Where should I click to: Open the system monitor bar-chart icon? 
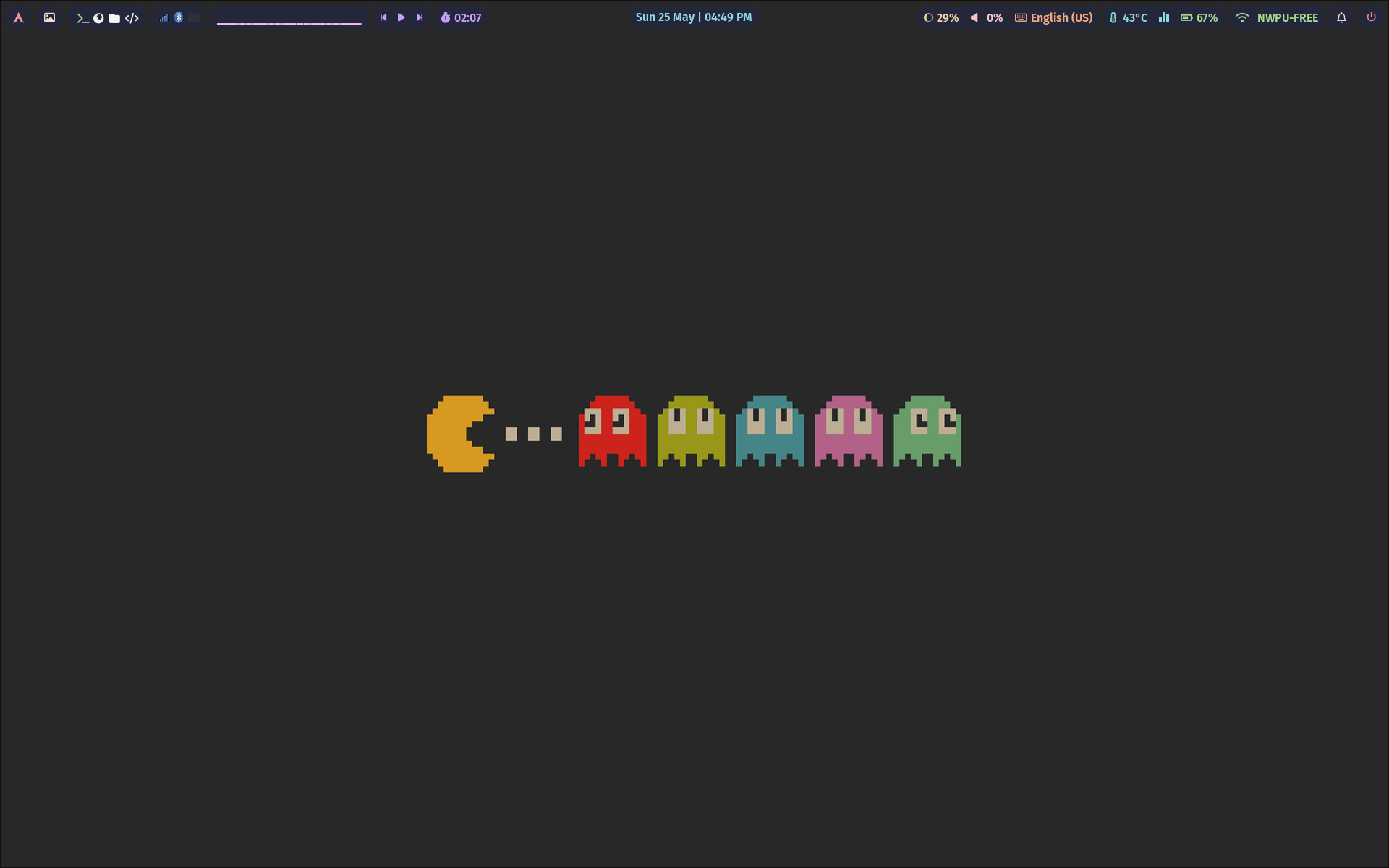coord(1164,17)
